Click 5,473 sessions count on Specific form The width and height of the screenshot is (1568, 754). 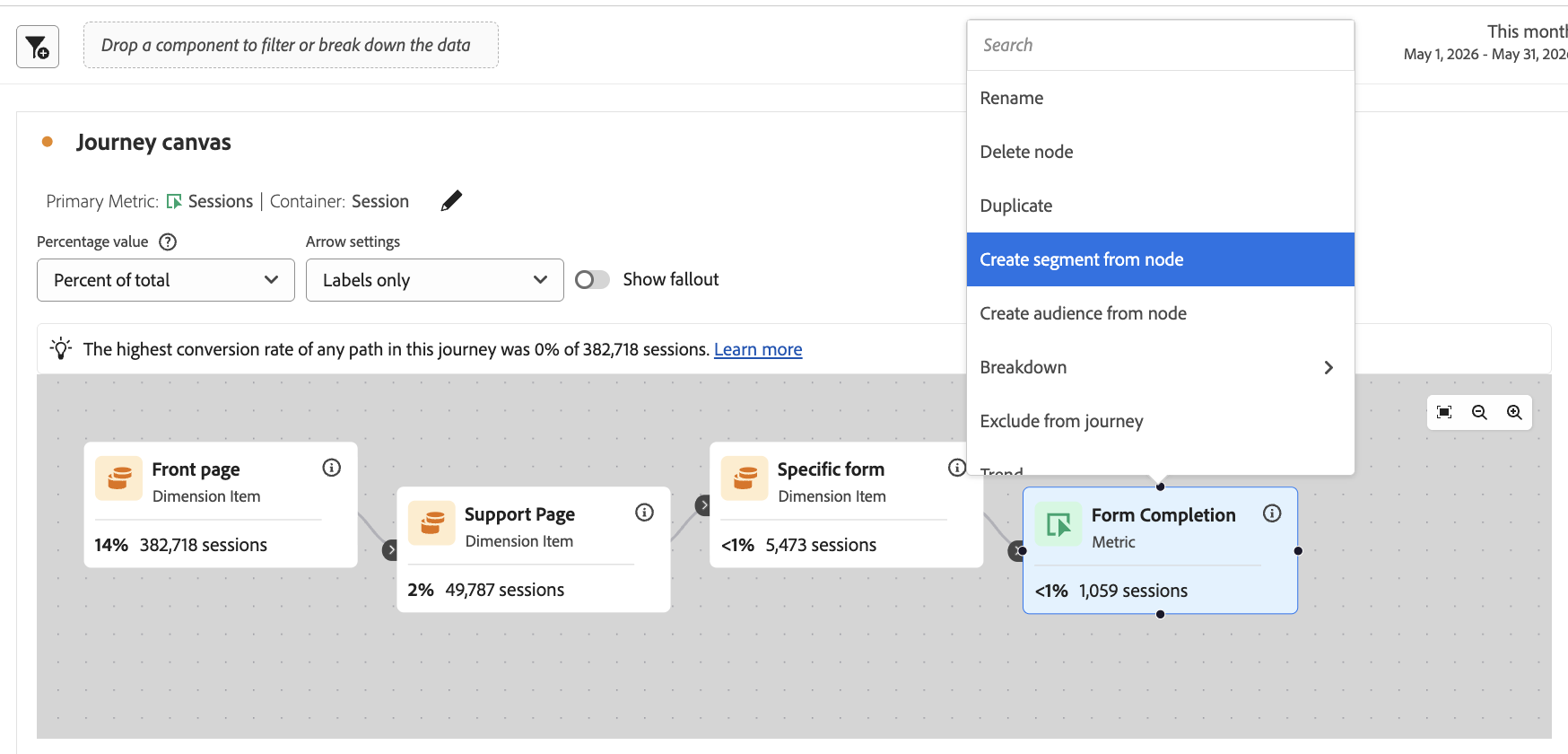click(x=821, y=545)
